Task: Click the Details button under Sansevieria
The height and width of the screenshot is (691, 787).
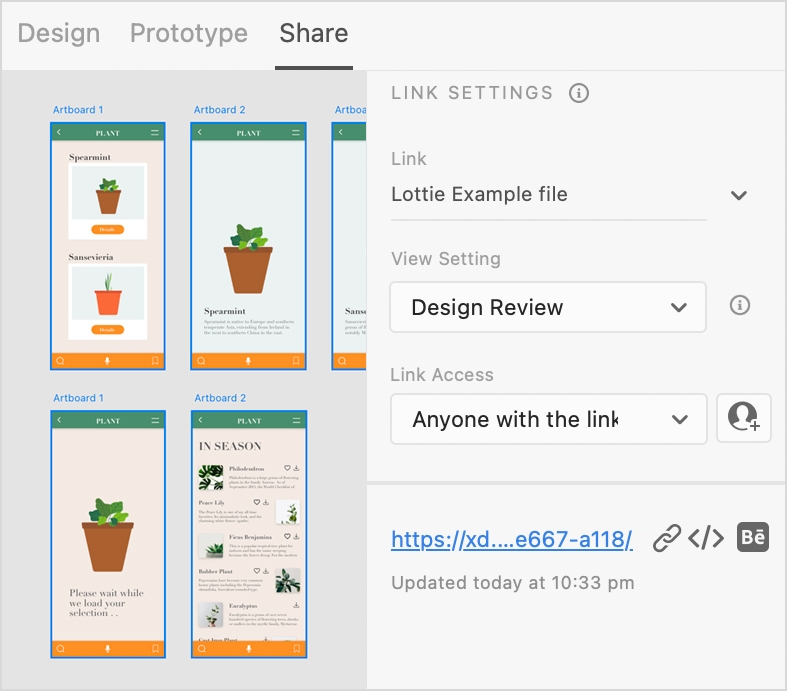Action: coord(107,330)
